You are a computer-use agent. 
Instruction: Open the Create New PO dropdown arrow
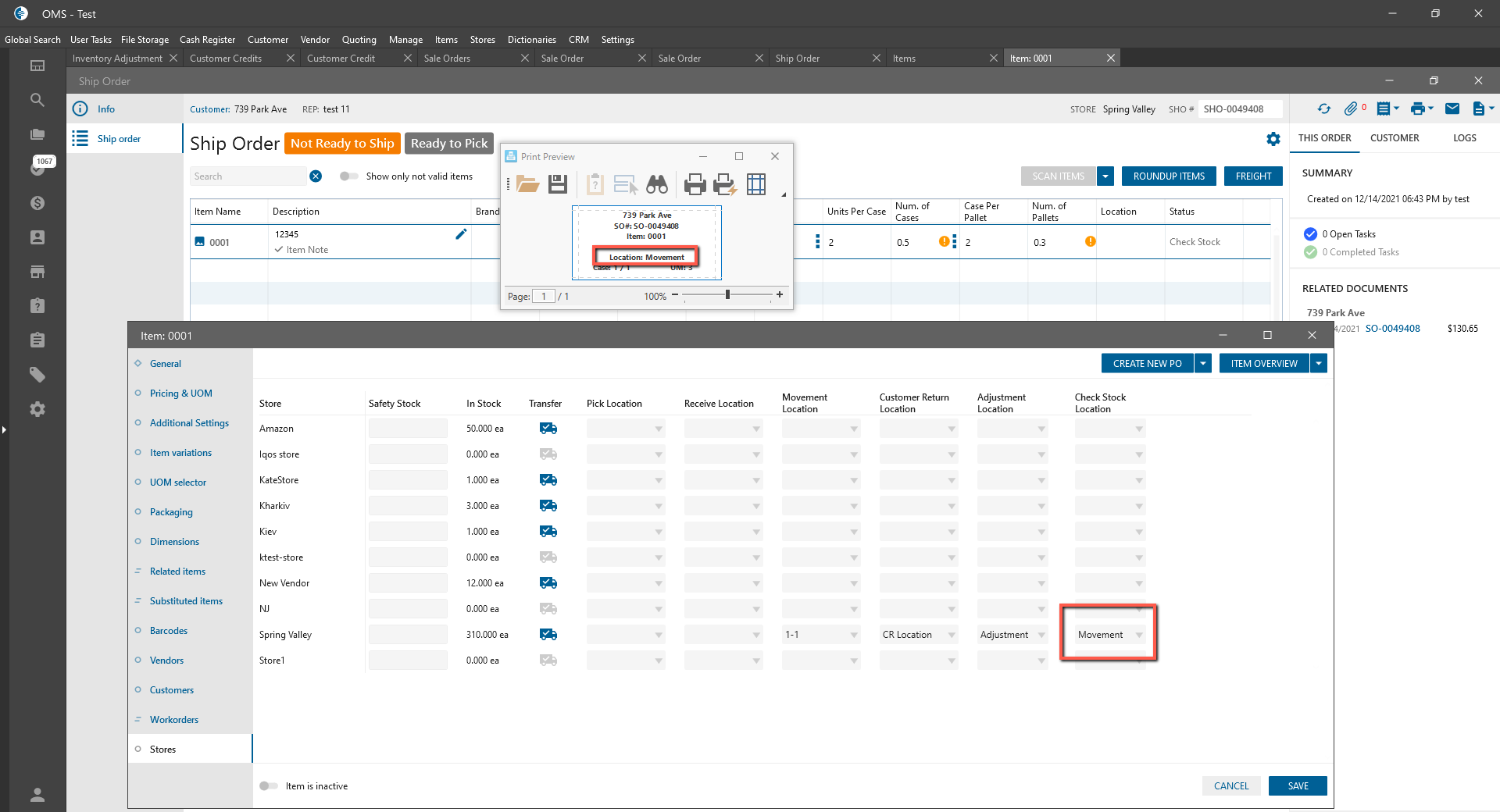coord(1203,364)
